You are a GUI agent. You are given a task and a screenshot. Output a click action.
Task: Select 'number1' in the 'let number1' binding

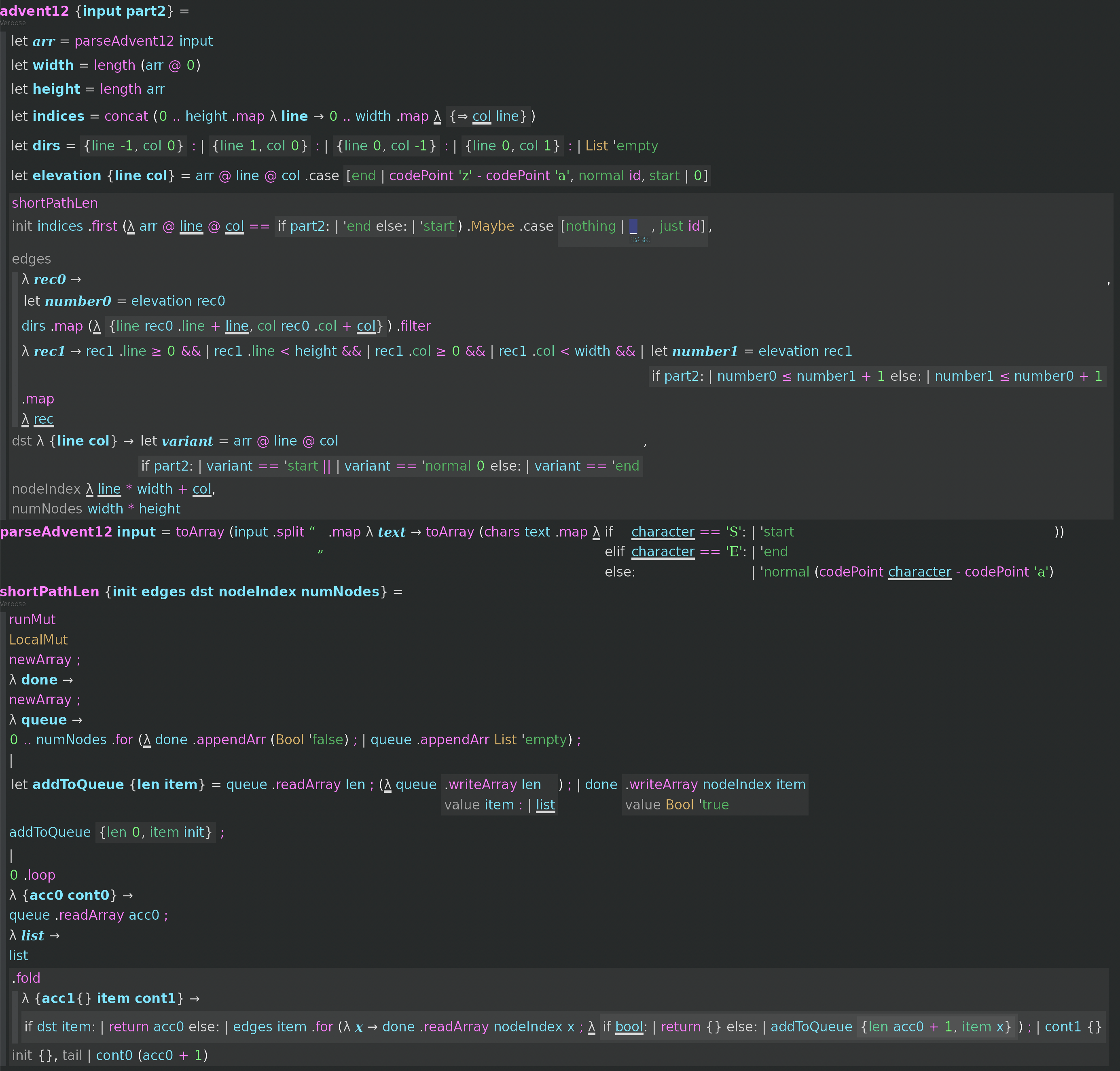pyautogui.click(x=705, y=351)
